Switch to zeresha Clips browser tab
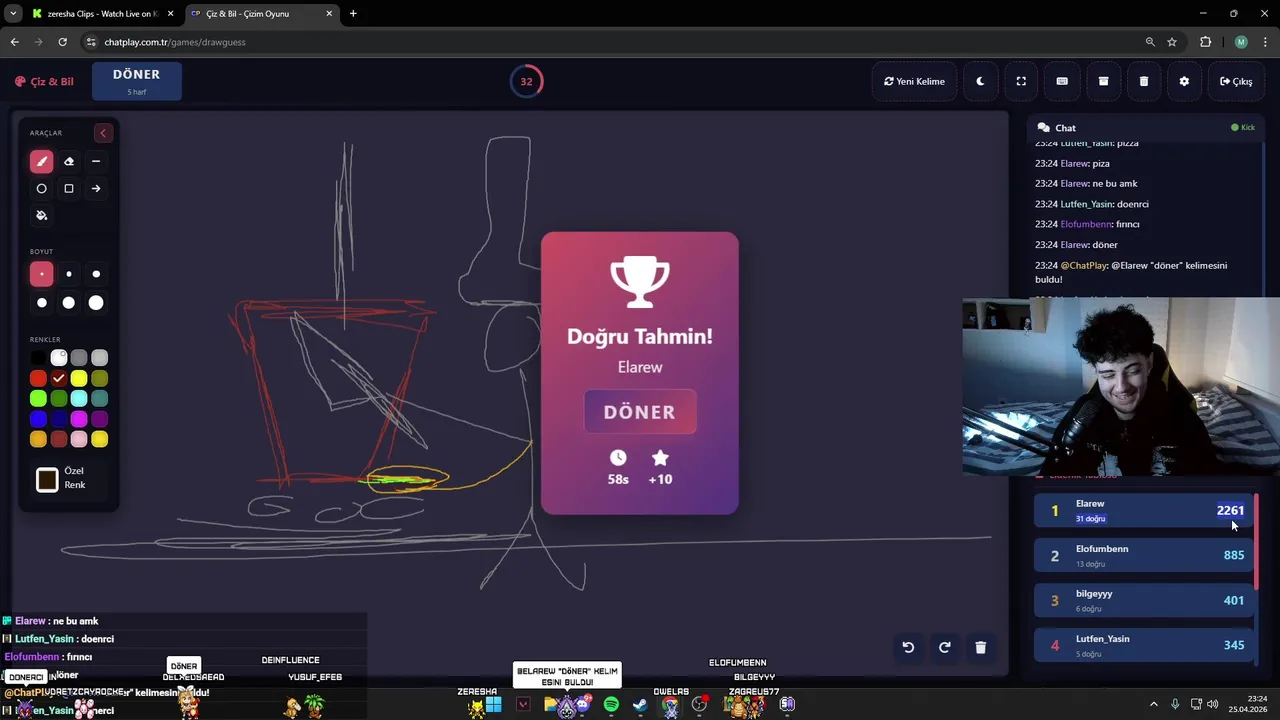Viewport: 1280px width, 720px height. (x=102, y=14)
